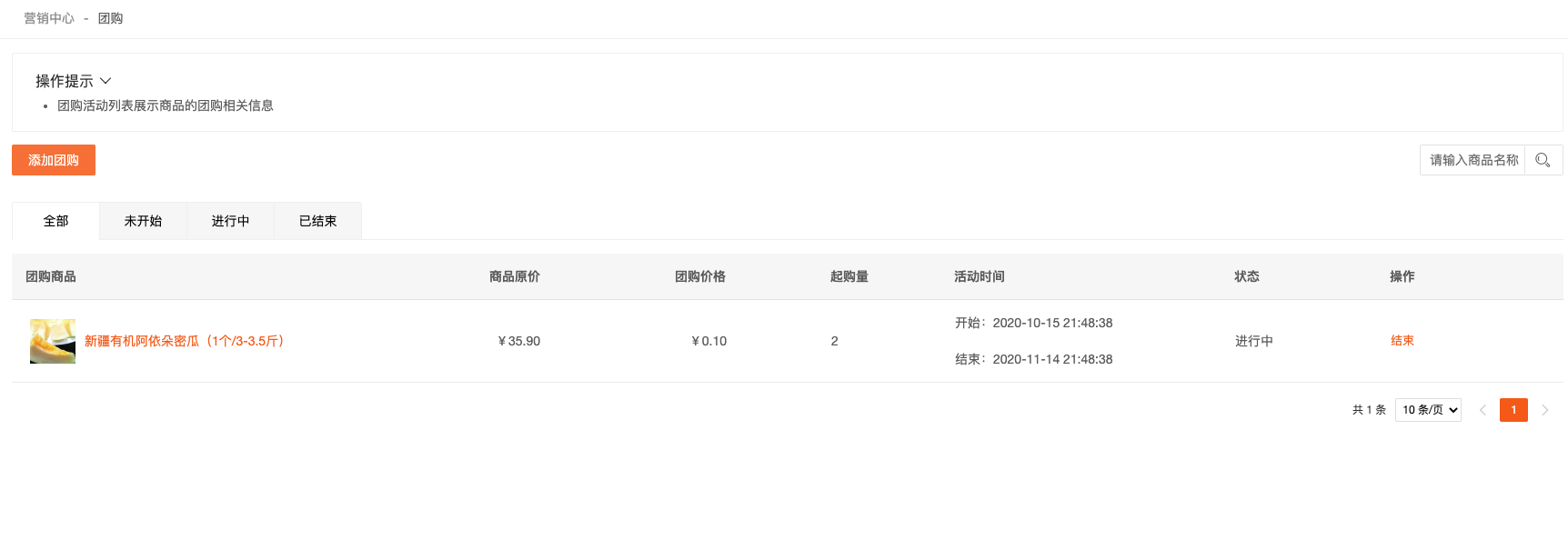The image size is (1568, 550).
Task: Click 团购 breadcrumb item
Action: tap(110, 18)
